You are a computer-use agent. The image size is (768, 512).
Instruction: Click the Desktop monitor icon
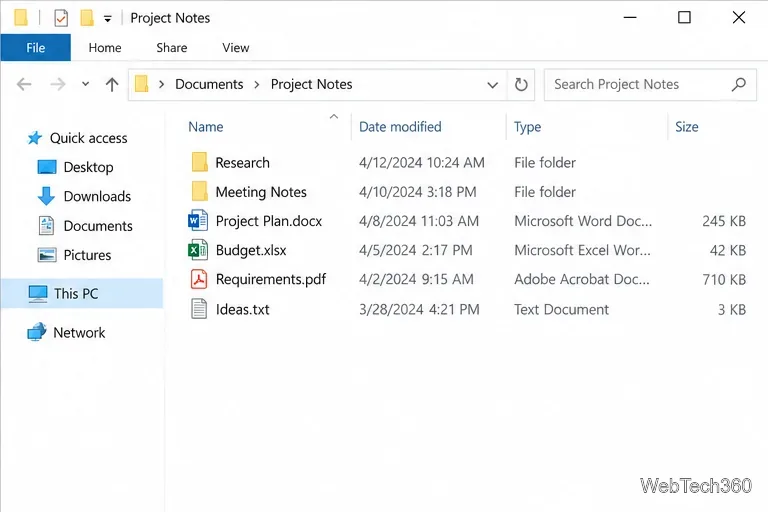[47, 167]
